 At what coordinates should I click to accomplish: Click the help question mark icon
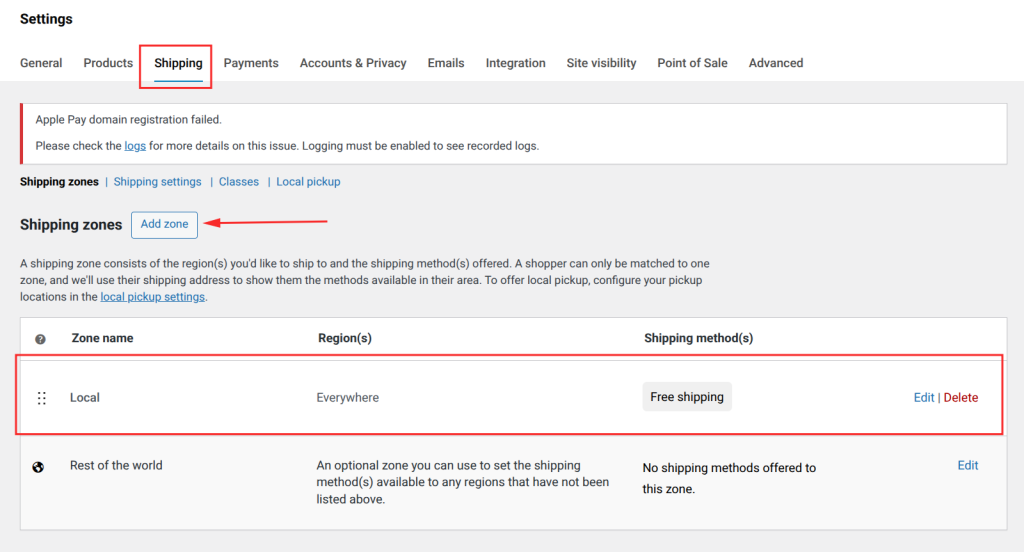(x=40, y=339)
